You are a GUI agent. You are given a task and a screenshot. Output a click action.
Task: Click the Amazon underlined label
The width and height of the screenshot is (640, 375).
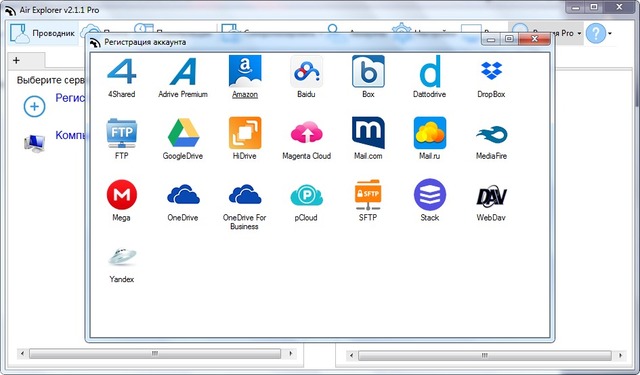click(x=245, y=94)
